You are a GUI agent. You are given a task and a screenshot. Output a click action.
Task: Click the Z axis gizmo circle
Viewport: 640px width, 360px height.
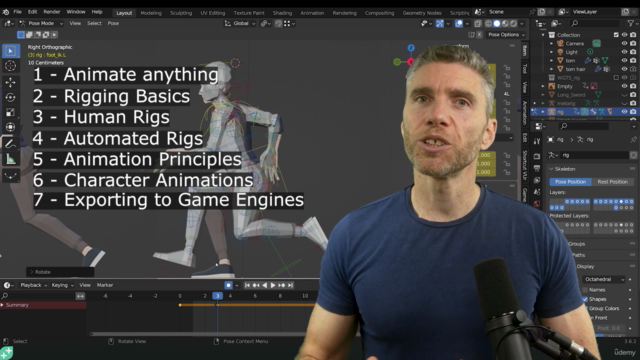pos(411,48)
